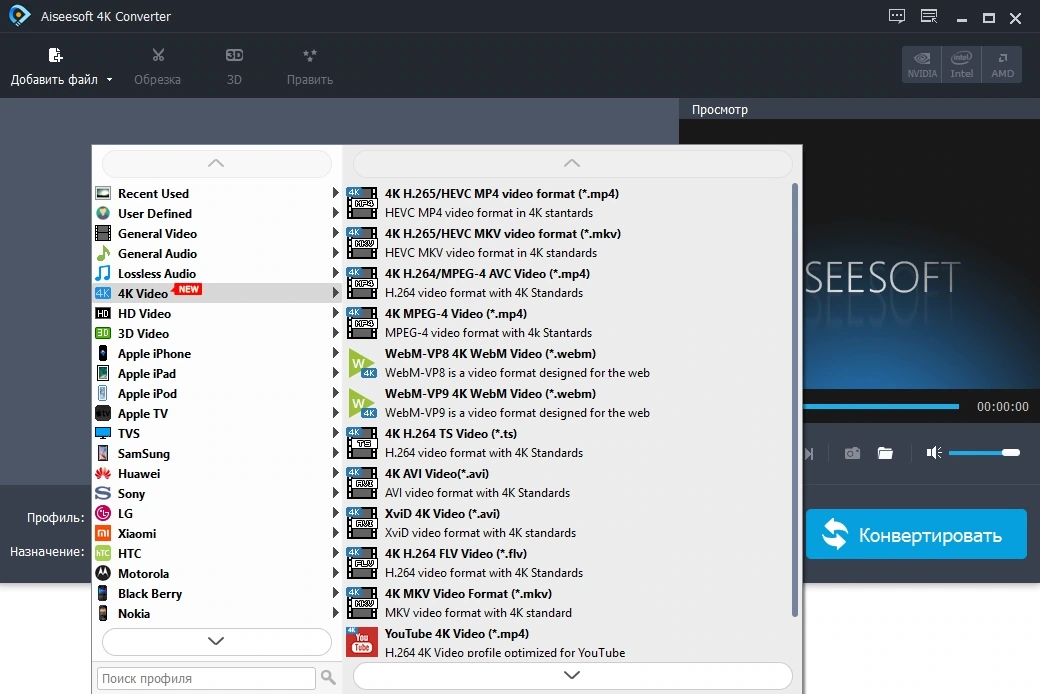Expand the 3D Video submenu arrow
Screen dimensions: 1040x694
coord(335,332)
